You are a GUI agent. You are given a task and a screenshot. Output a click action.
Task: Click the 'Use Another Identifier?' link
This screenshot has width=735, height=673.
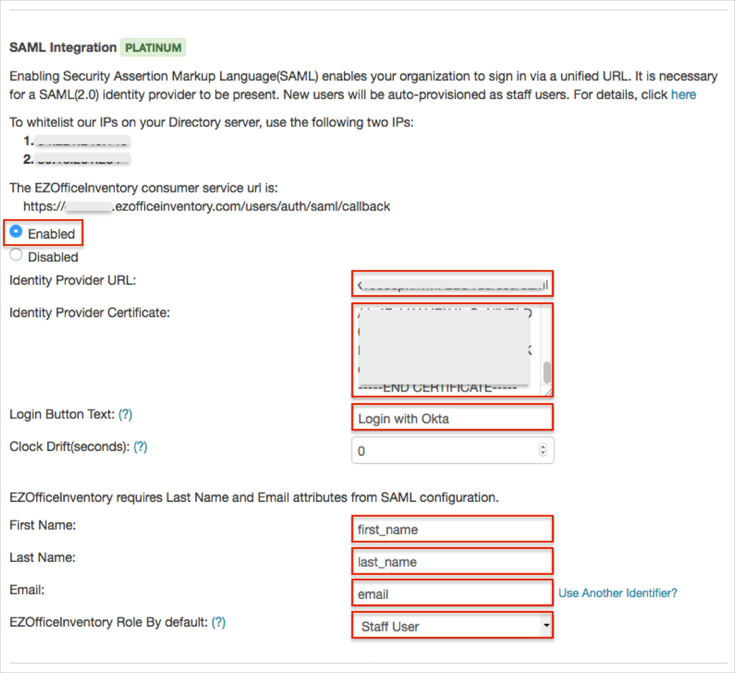click(x=617, y=593)
